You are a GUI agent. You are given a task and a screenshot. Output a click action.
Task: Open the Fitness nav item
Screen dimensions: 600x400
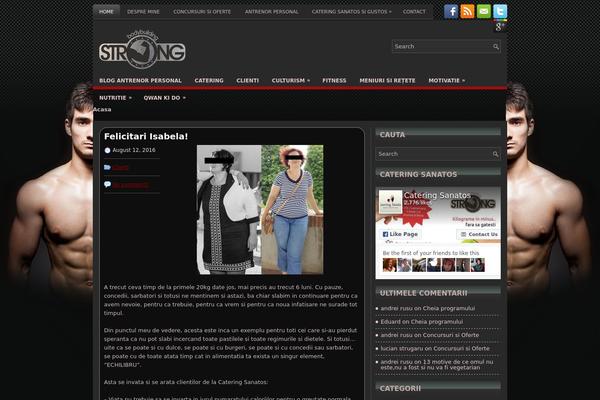(x=334, y=80)
